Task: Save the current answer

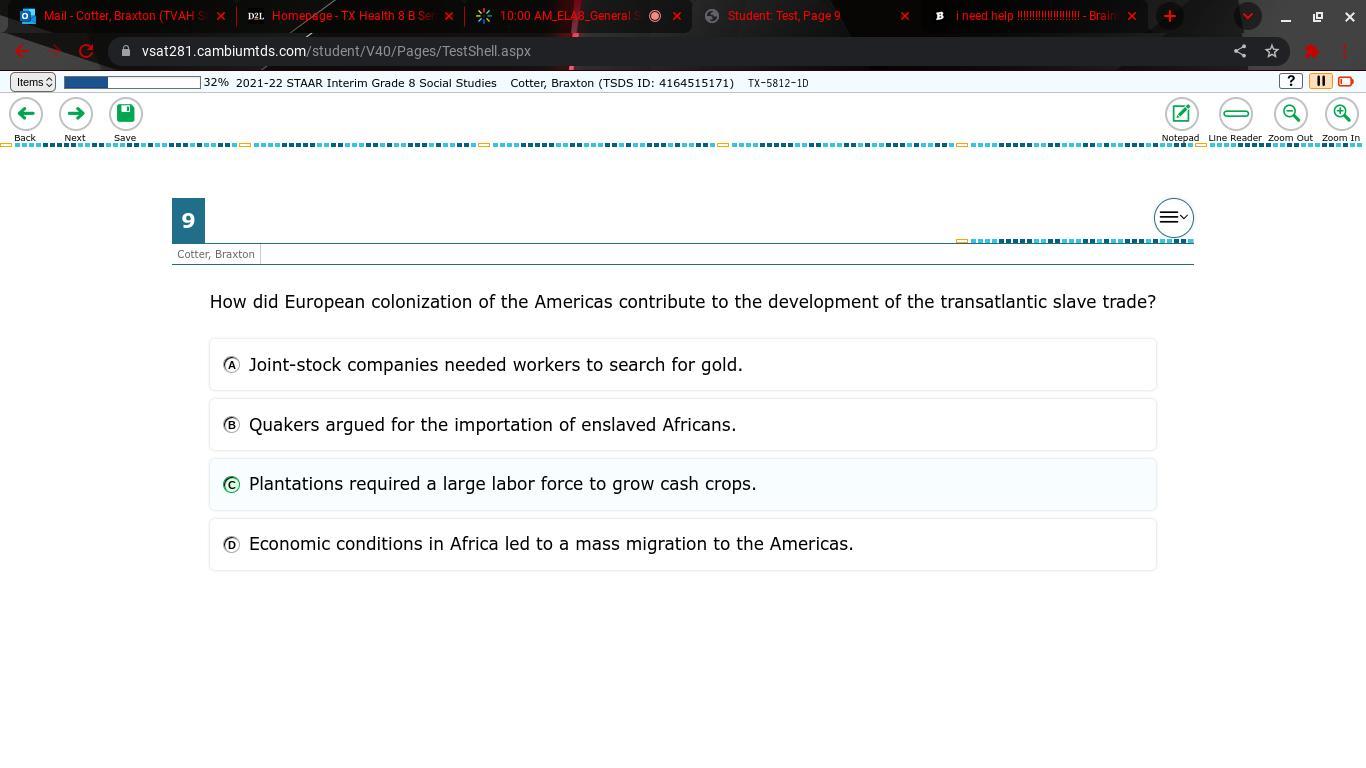Action: pos(125,114)
